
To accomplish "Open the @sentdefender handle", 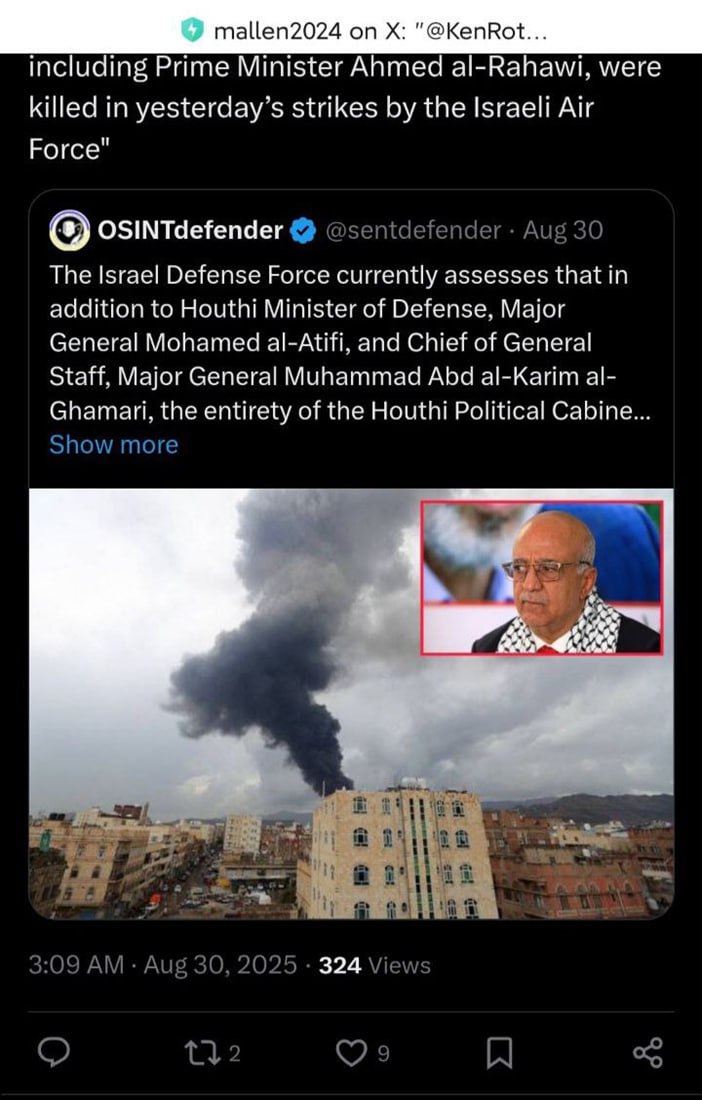I will click(x=413, y=231).
